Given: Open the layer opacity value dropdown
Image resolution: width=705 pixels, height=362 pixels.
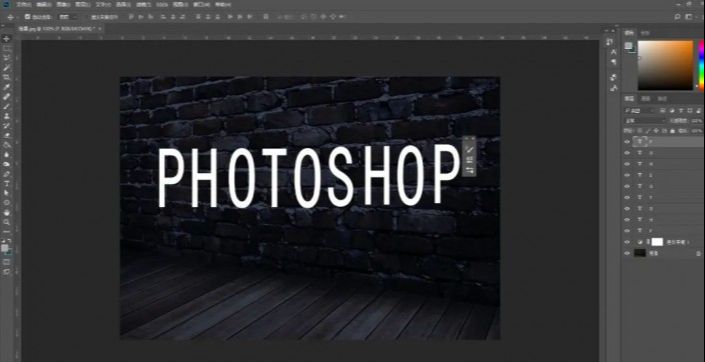Looking at the screenshot, I should [x=697, y=121].
